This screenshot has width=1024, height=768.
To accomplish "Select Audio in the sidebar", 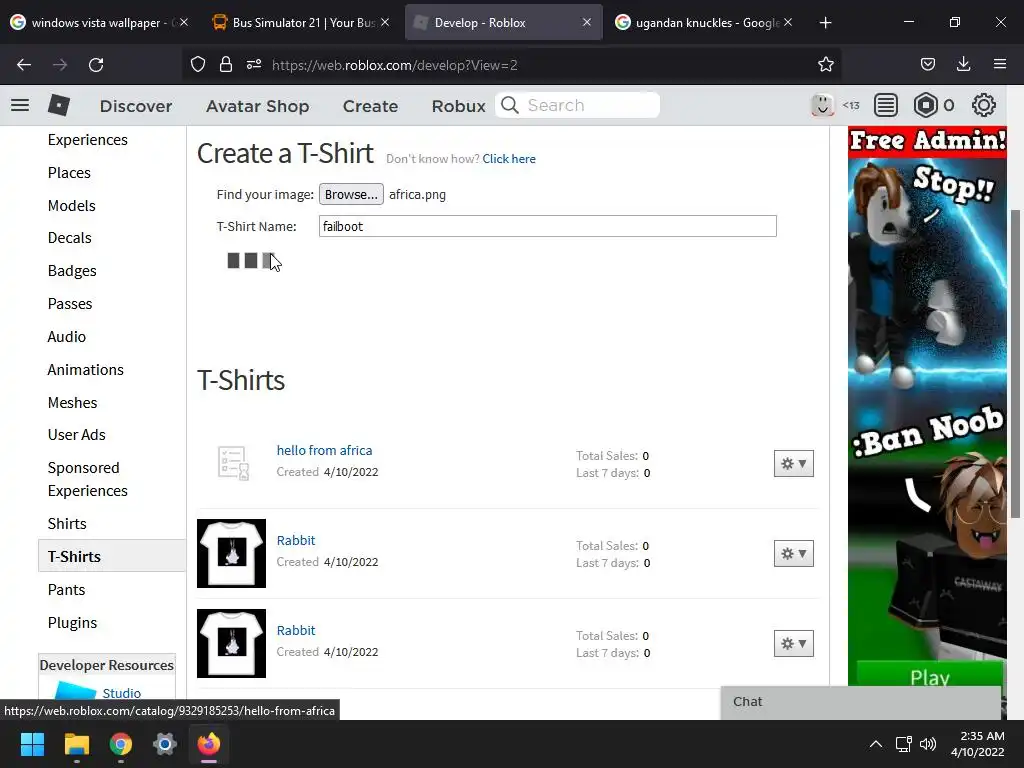I will tap(67, 336).
